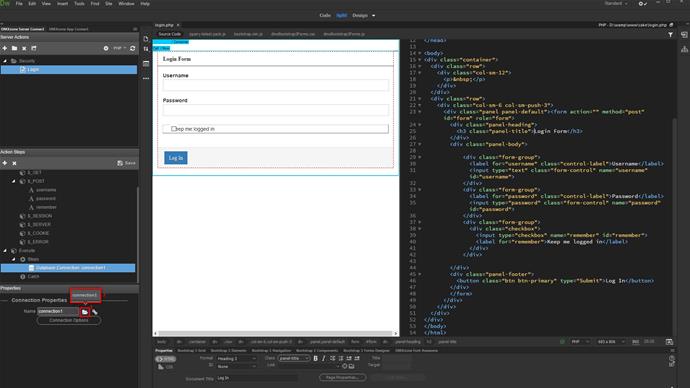Click the Username input in design view
Image resolution: width=690 pixels, height=388 pixels.
tap(275, 85)
